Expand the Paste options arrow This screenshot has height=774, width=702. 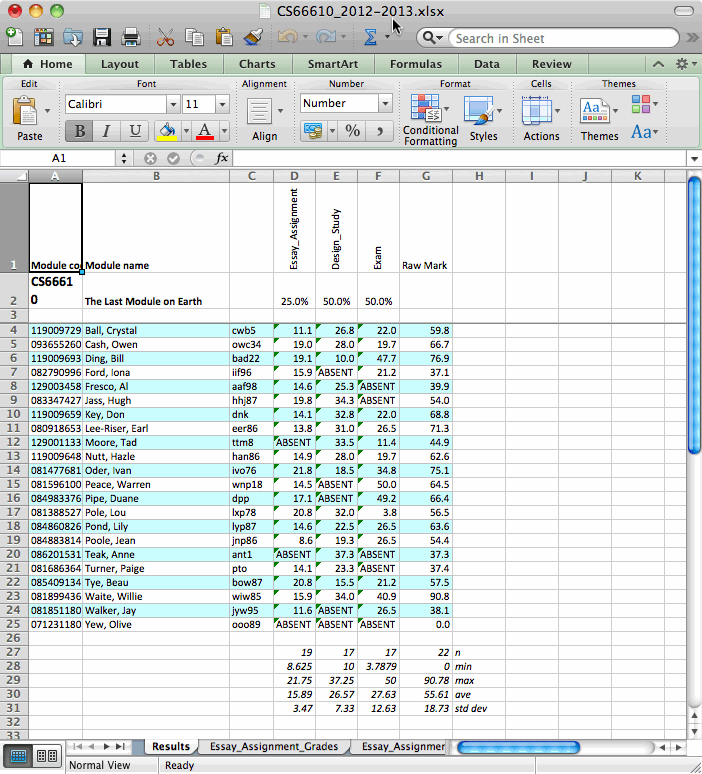47,111
